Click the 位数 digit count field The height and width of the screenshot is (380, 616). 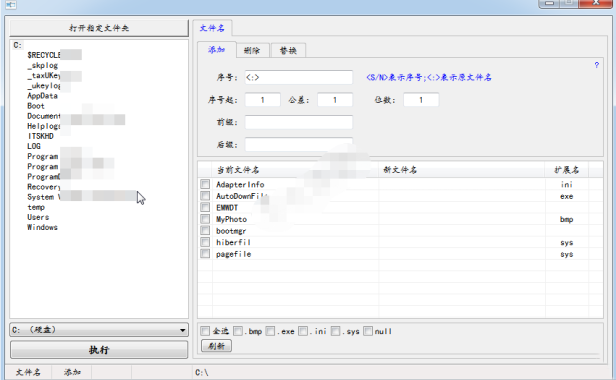[421, 100]
